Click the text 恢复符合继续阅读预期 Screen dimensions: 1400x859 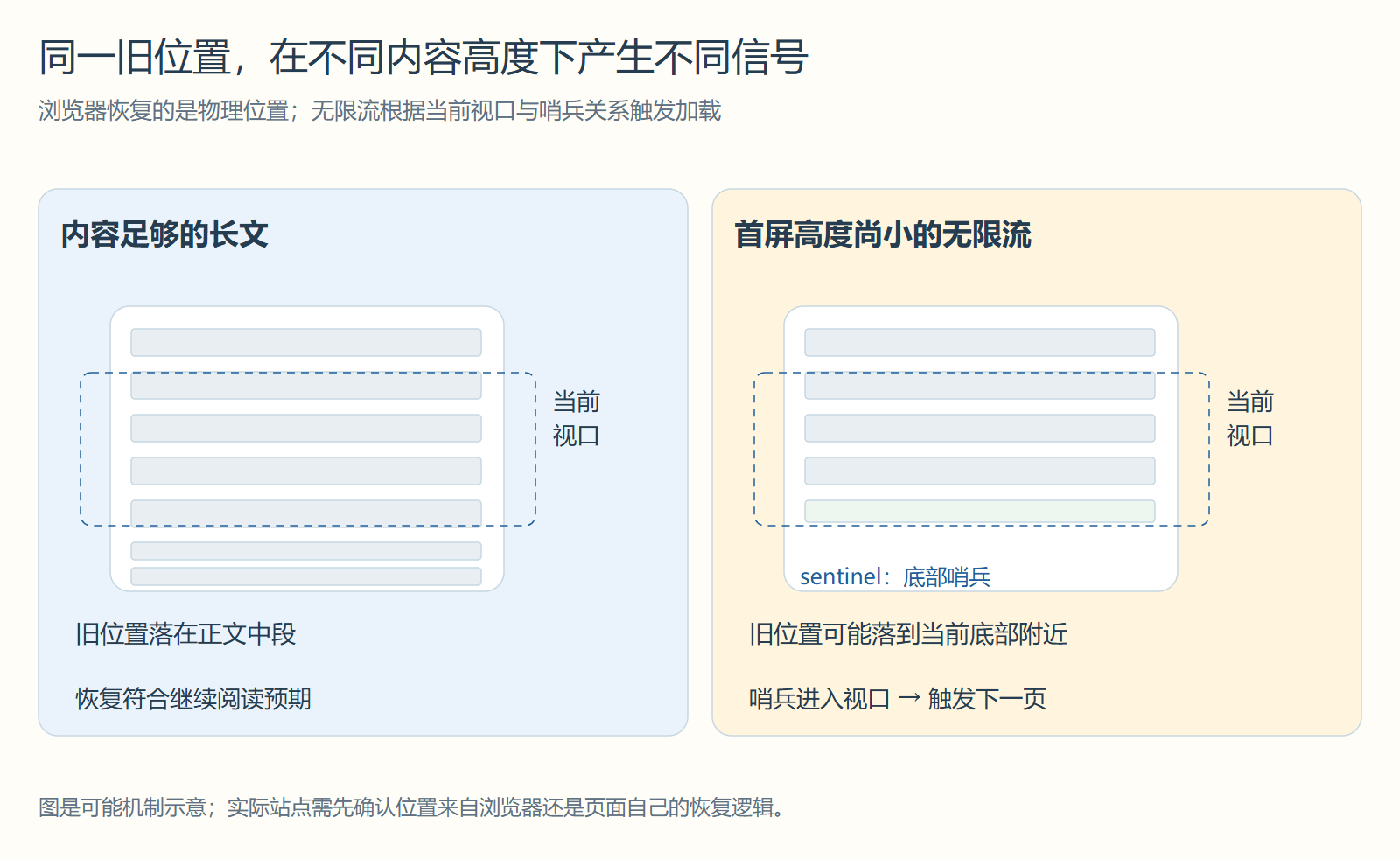click(193, 699)
